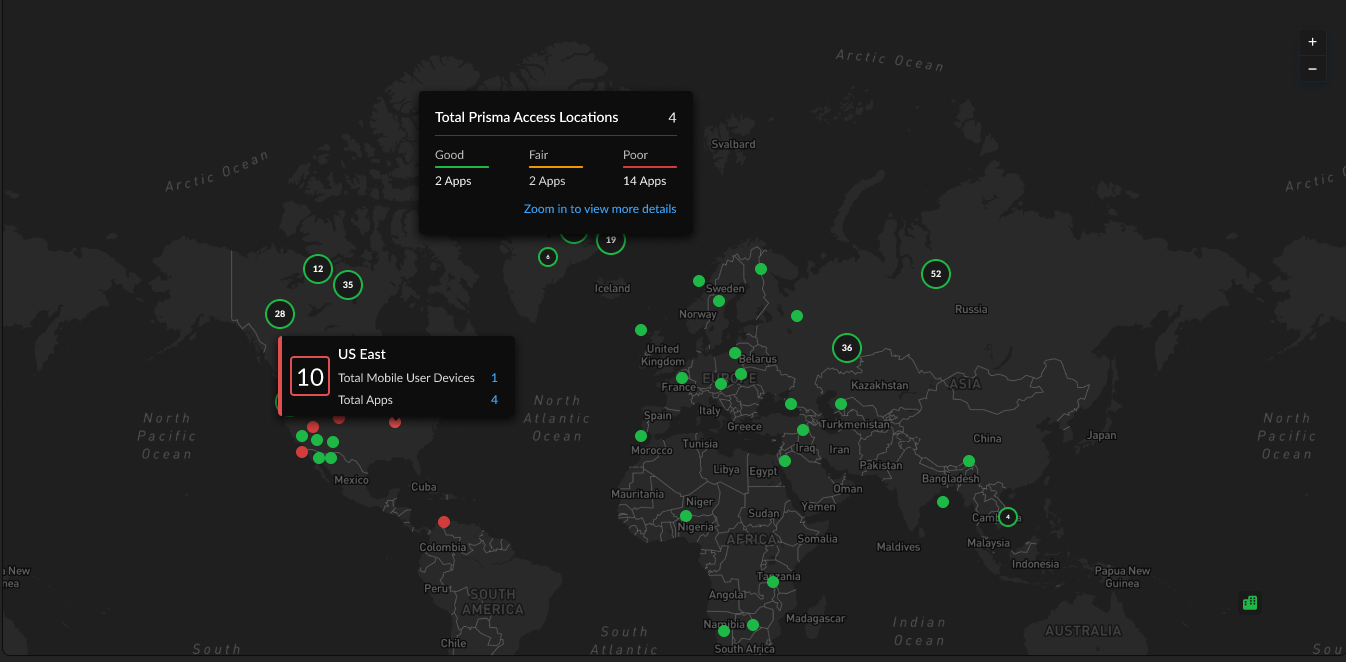Open the cluster marker labeled 52

[935, 274]
